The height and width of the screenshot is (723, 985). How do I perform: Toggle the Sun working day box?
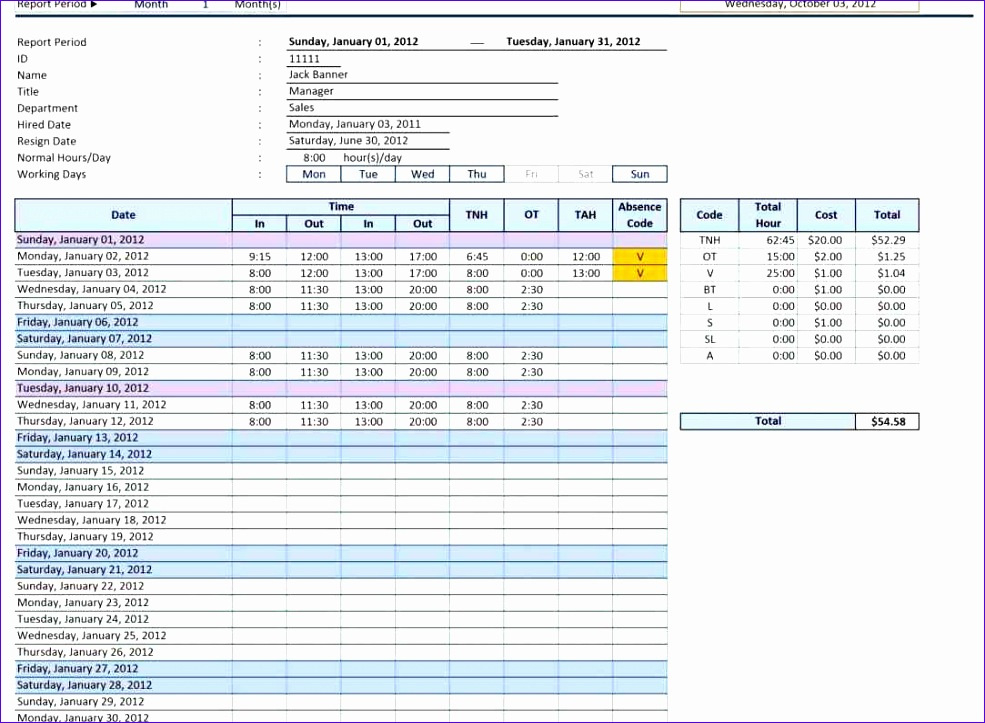(x=639, y=174)
